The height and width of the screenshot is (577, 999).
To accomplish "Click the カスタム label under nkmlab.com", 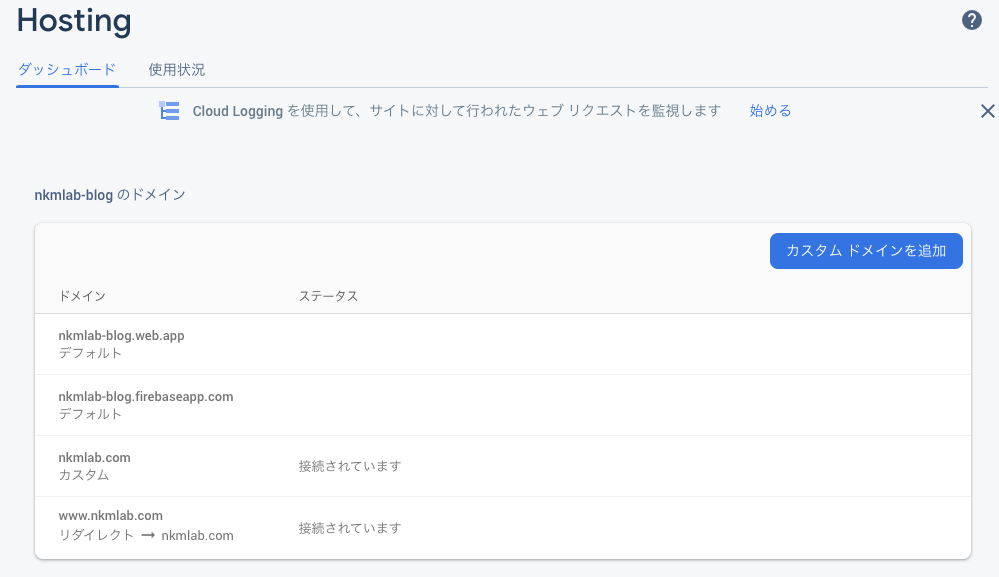I will 83,475.
